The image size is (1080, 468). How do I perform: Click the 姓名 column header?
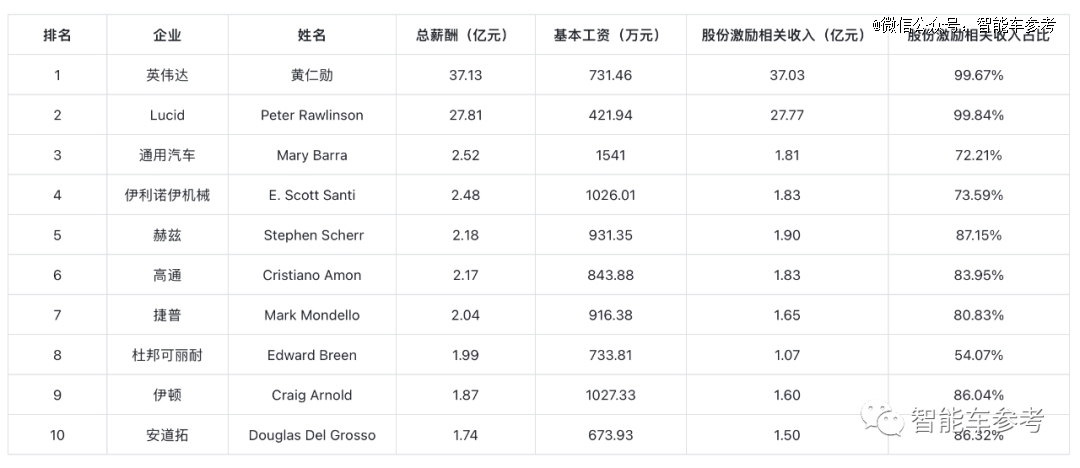coord(312,35)
